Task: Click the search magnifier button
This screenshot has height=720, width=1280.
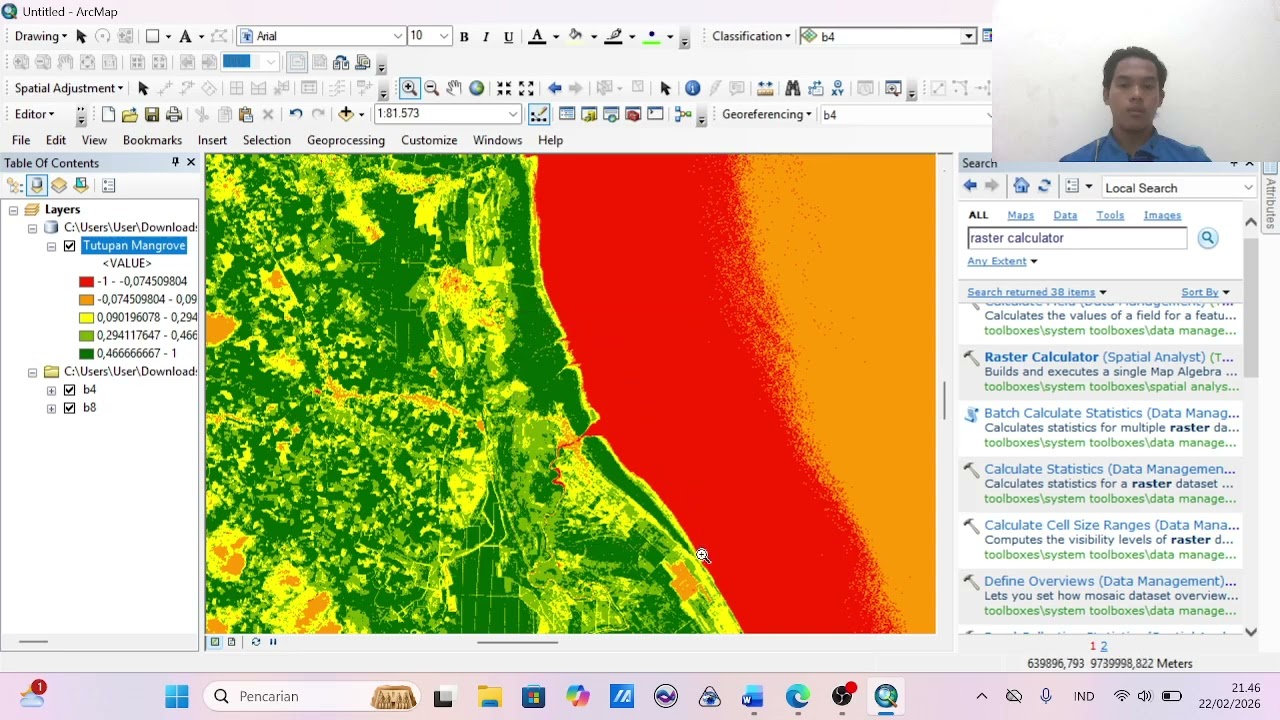Action: (x=1207, y=238)
